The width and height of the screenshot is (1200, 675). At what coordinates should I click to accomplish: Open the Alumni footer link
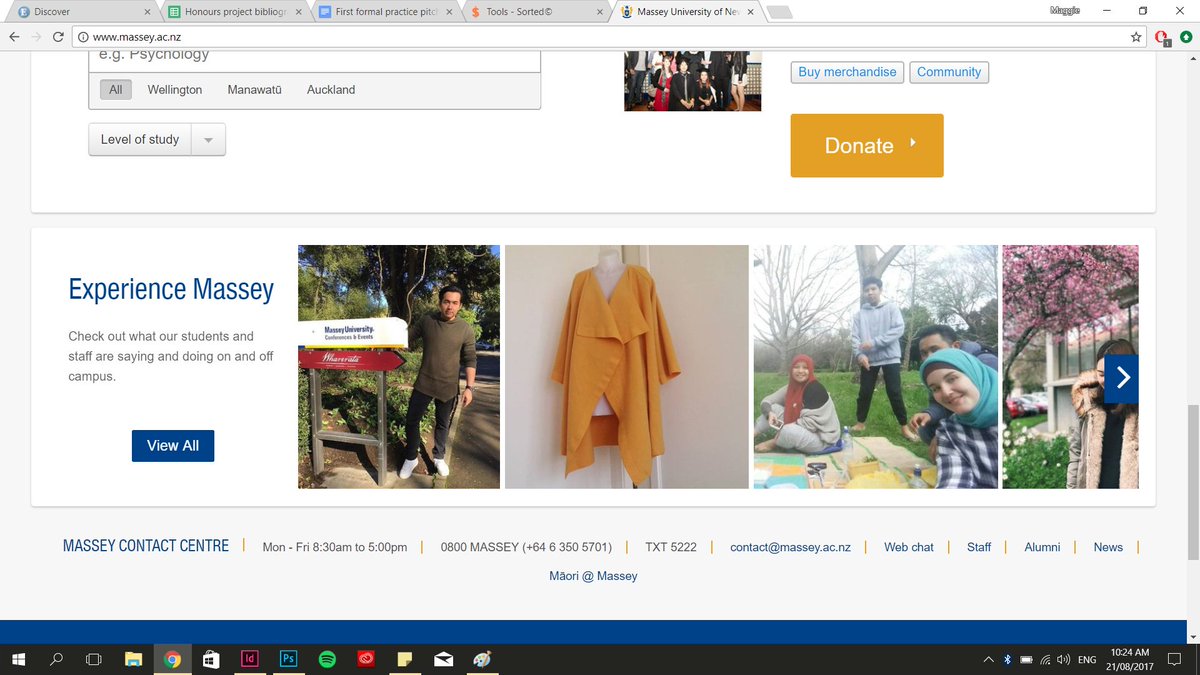point(1042,547)
